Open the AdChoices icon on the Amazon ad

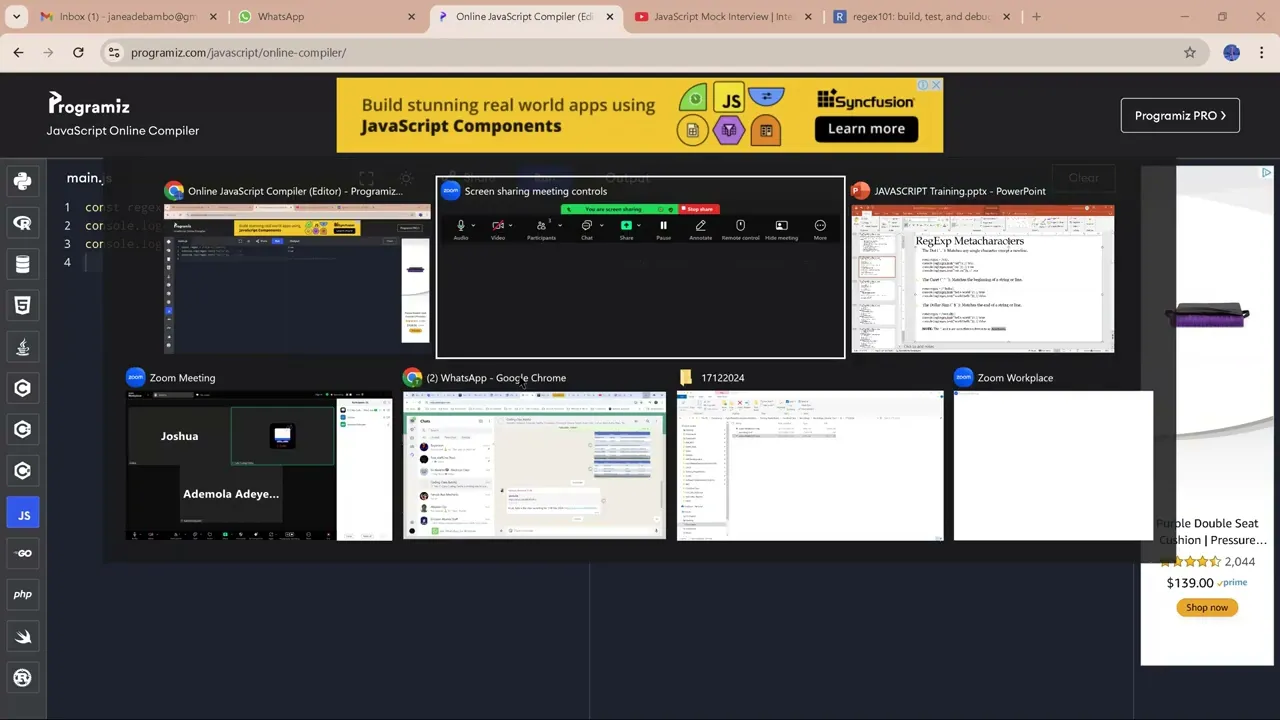[x=1266, y=173]
